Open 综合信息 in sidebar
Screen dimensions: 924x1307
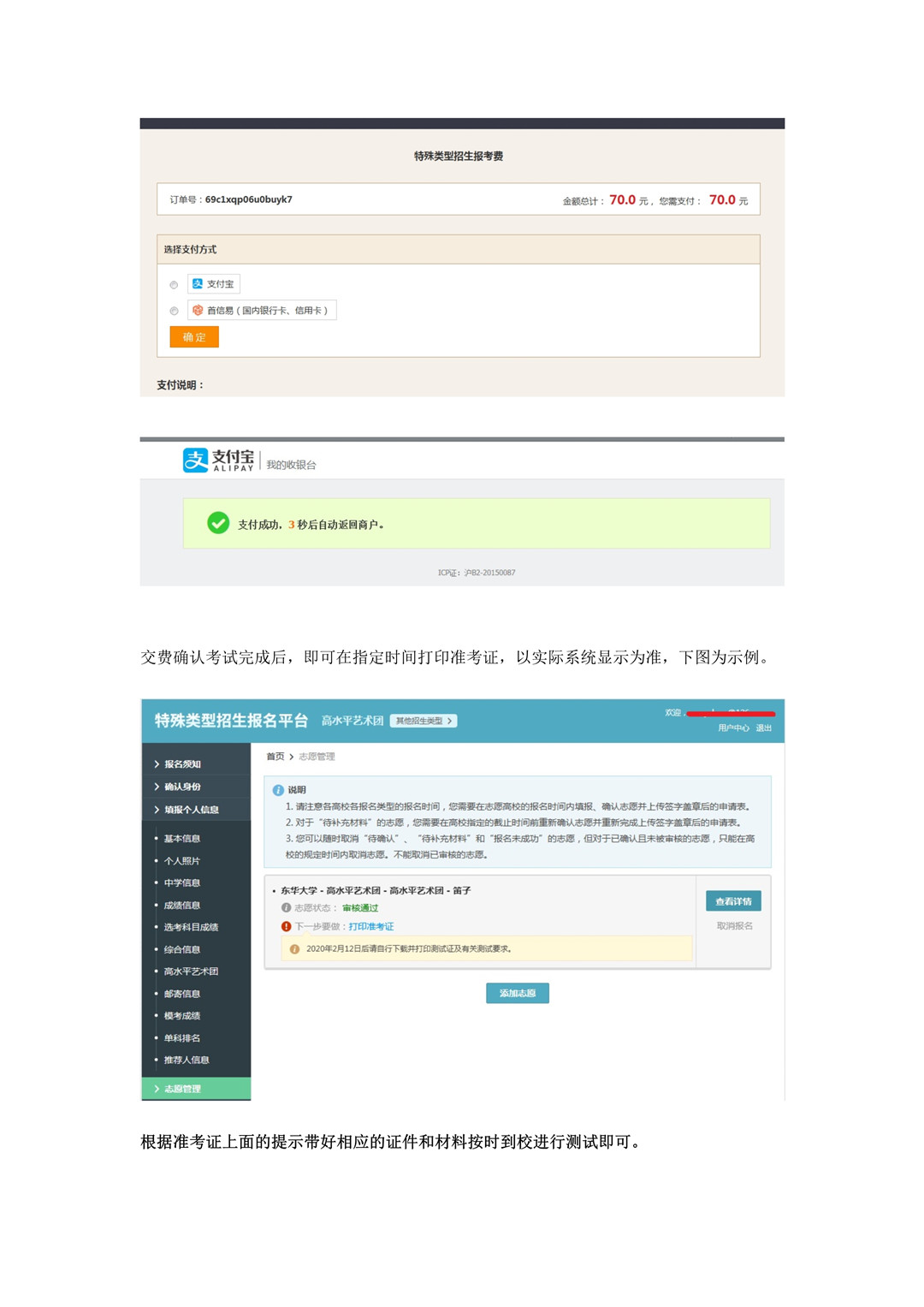point(182,950)
